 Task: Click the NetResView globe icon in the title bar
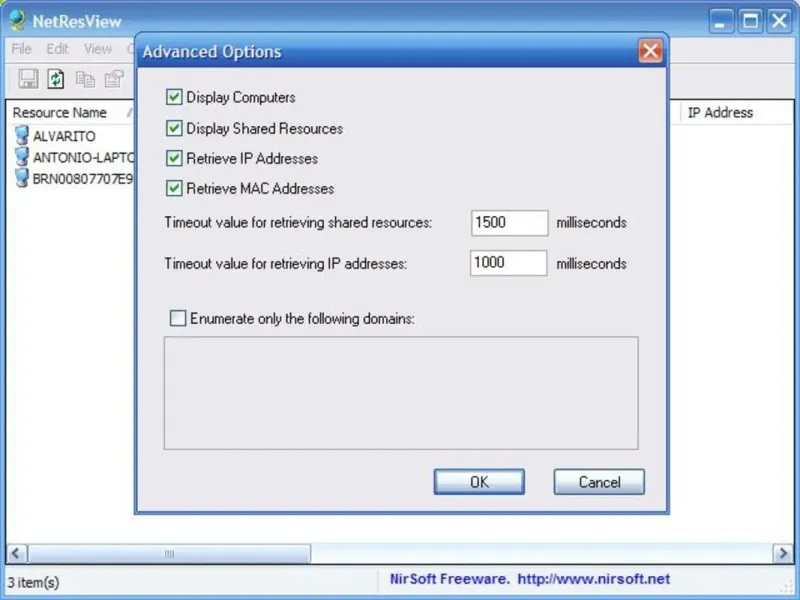tap(17, 20)
